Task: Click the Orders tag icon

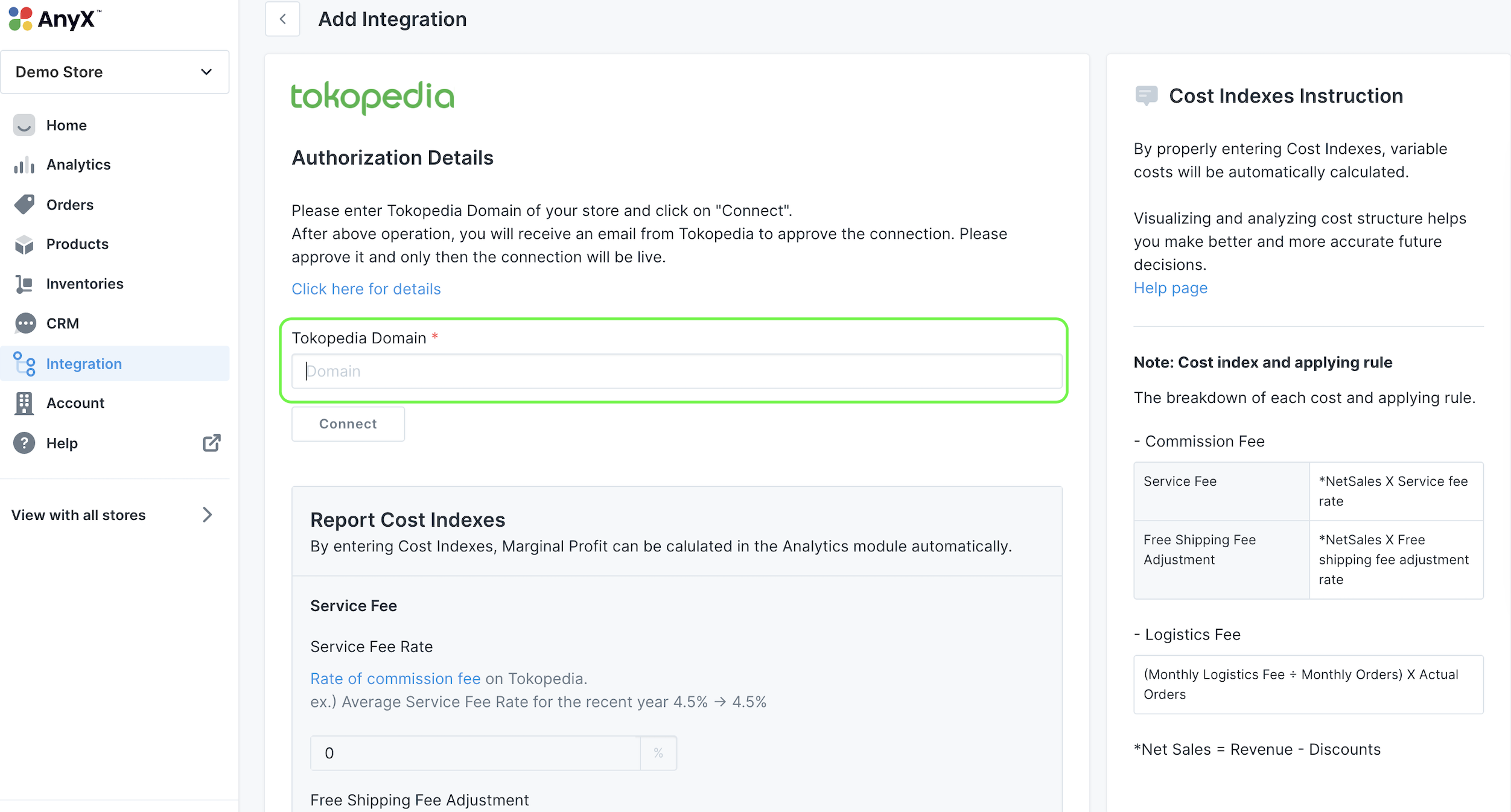Action: (24, 205)
